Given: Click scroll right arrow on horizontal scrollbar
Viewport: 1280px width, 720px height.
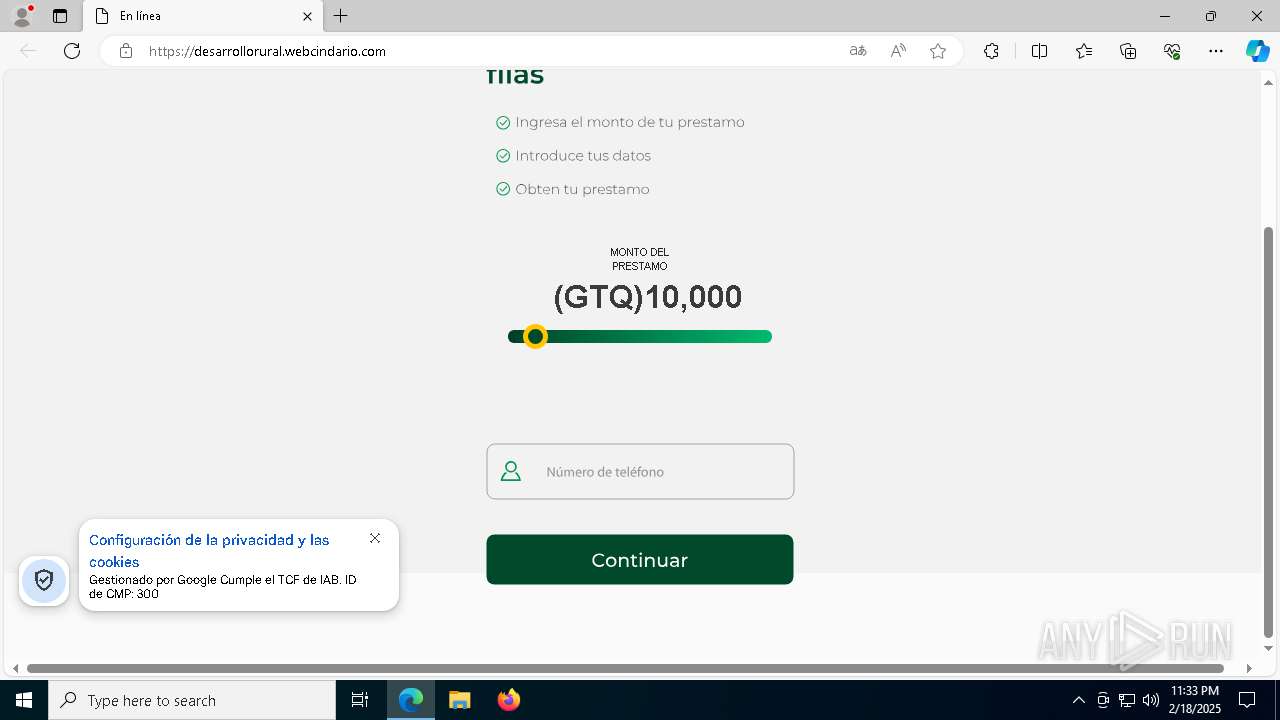Looking at the screenshot, I should (x=1249, y=668).
